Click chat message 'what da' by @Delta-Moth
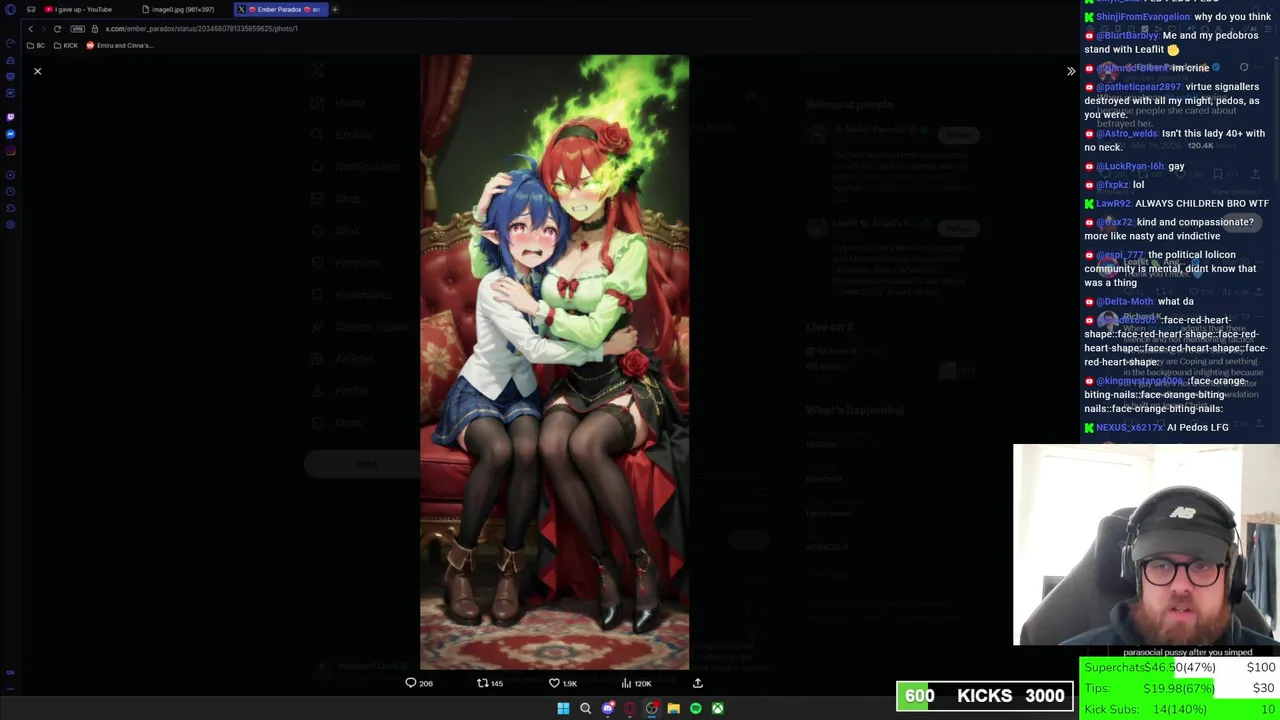The image size is (1280, 720). [1175, 301]
